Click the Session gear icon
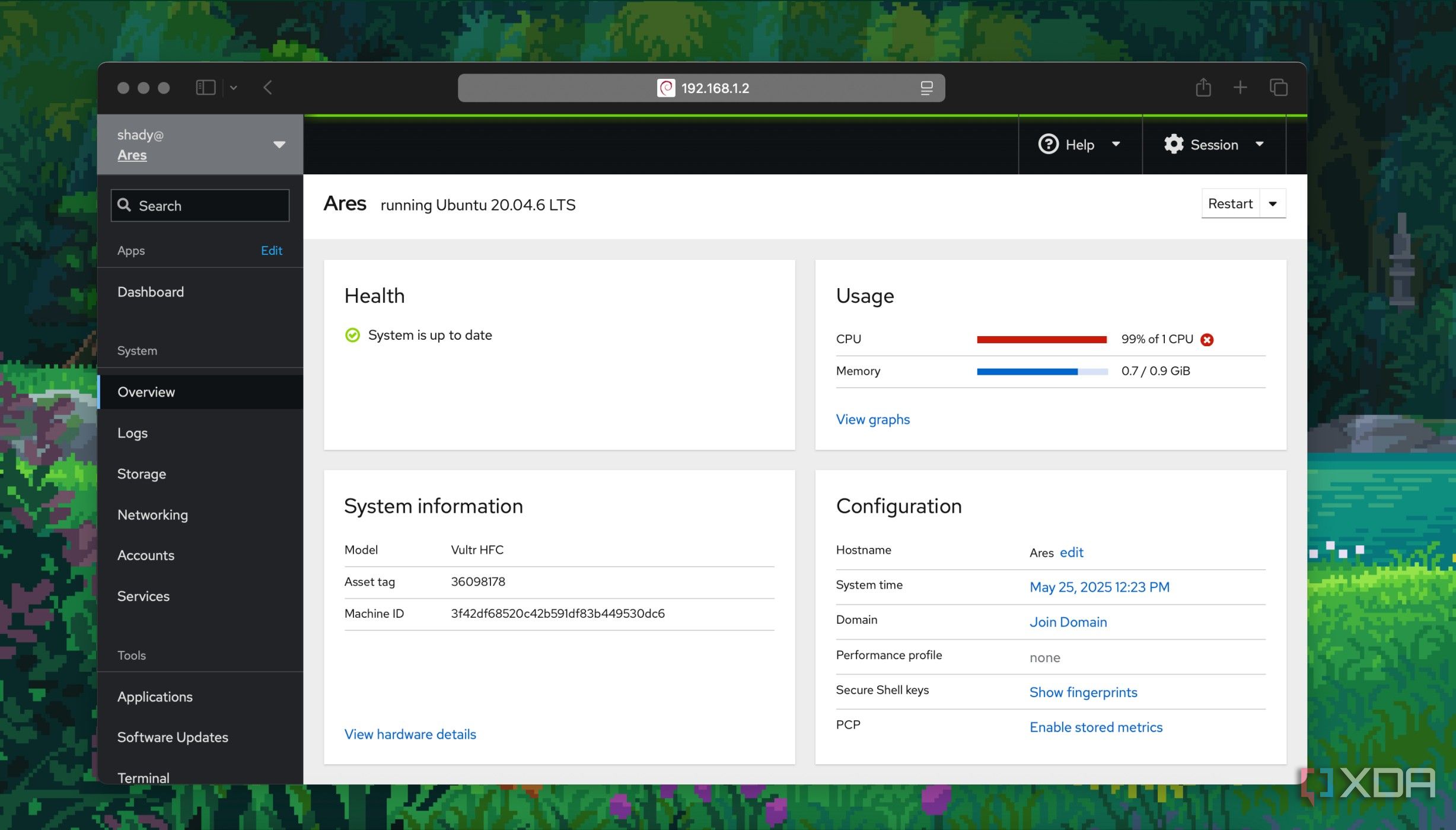 (1173, 144)
